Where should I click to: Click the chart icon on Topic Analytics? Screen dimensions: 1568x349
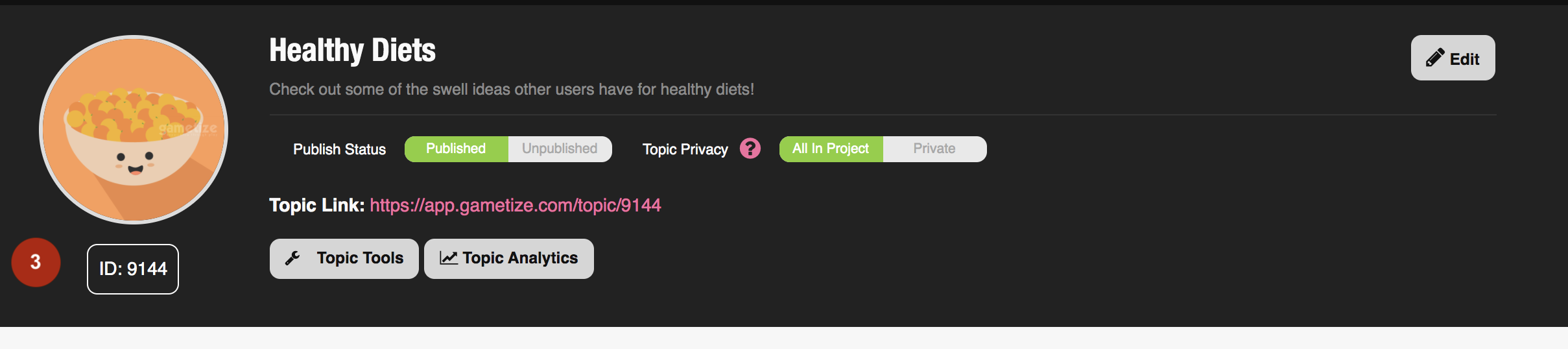(x=449, y=258)
